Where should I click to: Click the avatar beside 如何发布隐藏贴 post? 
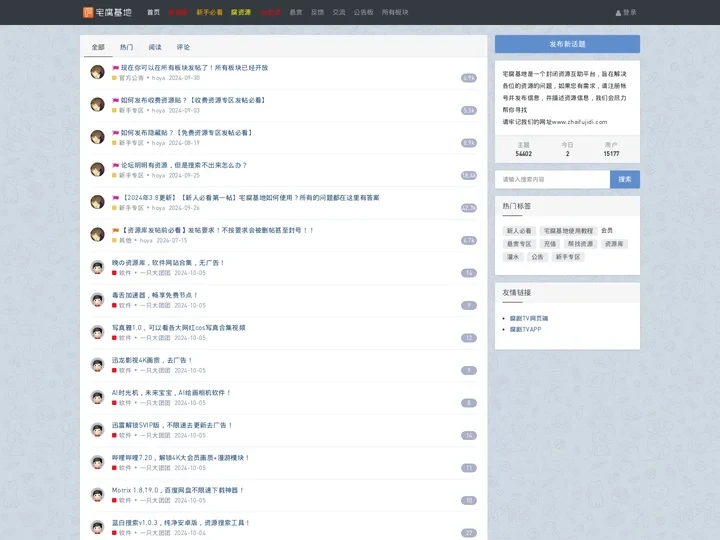point(97,137)
